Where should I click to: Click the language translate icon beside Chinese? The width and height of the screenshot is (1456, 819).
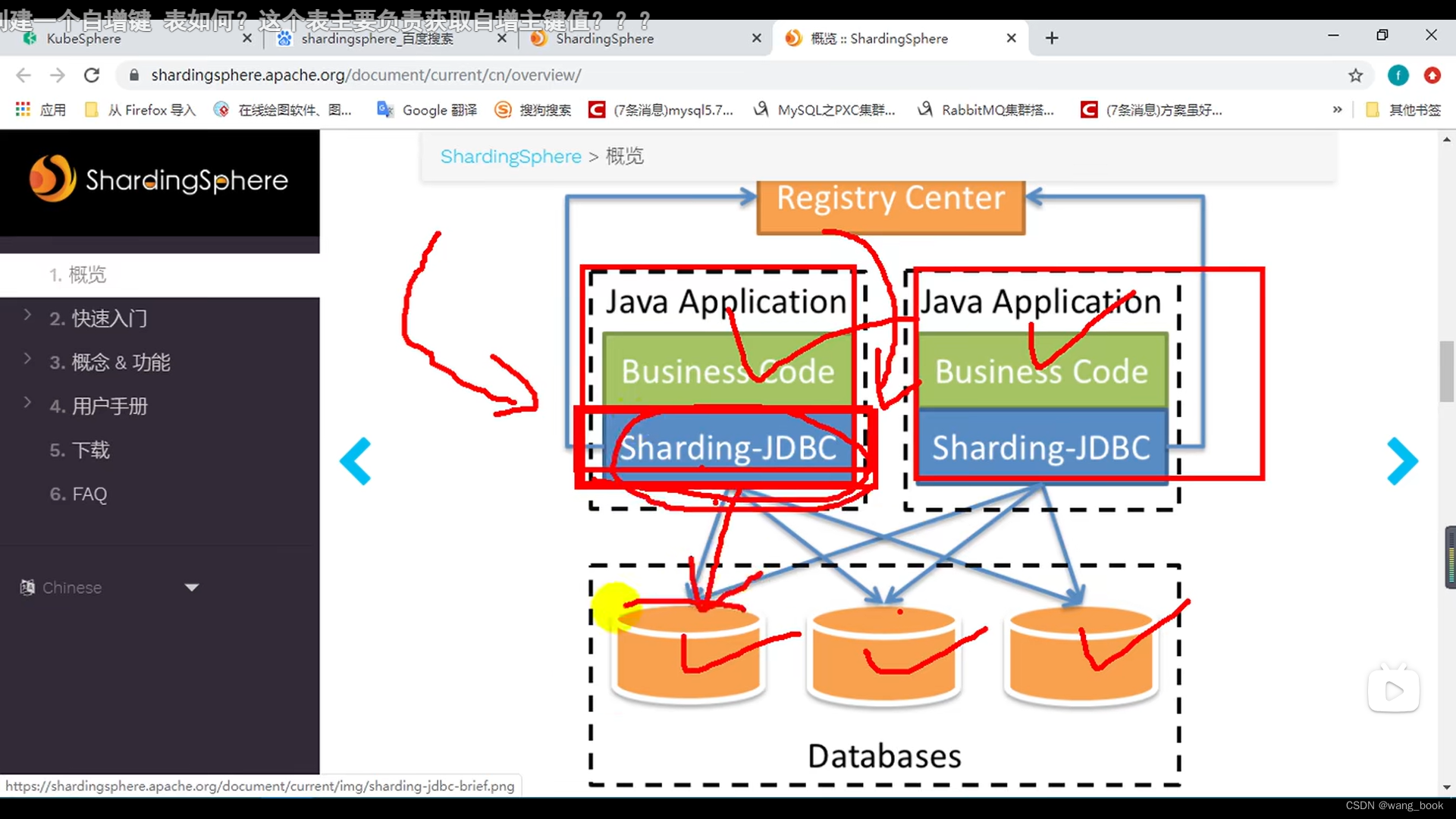[27, 588]
